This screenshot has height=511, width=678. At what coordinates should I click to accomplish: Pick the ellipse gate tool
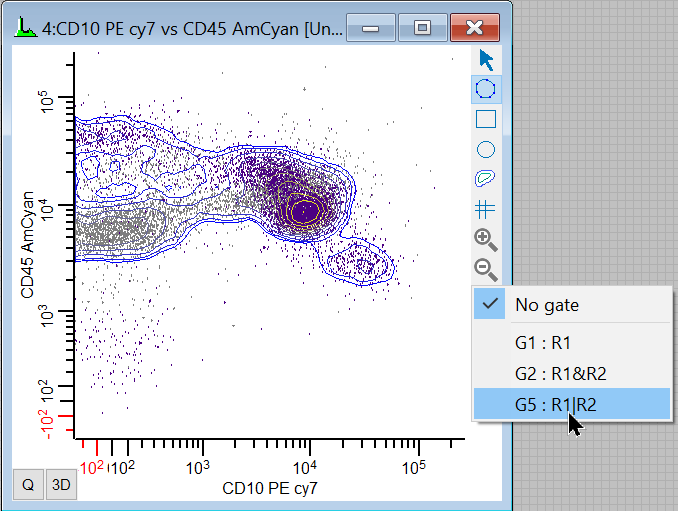click(486, 150)
